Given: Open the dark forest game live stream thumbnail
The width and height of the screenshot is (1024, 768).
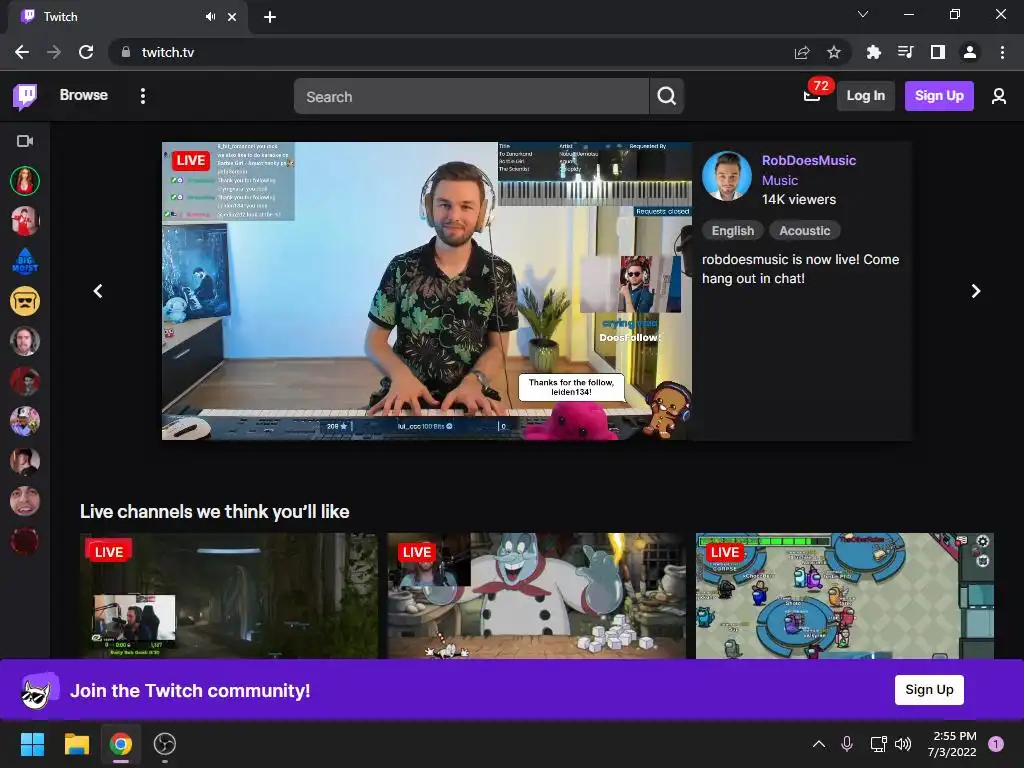Looking at the screenshot, I should tap(229, 596).
